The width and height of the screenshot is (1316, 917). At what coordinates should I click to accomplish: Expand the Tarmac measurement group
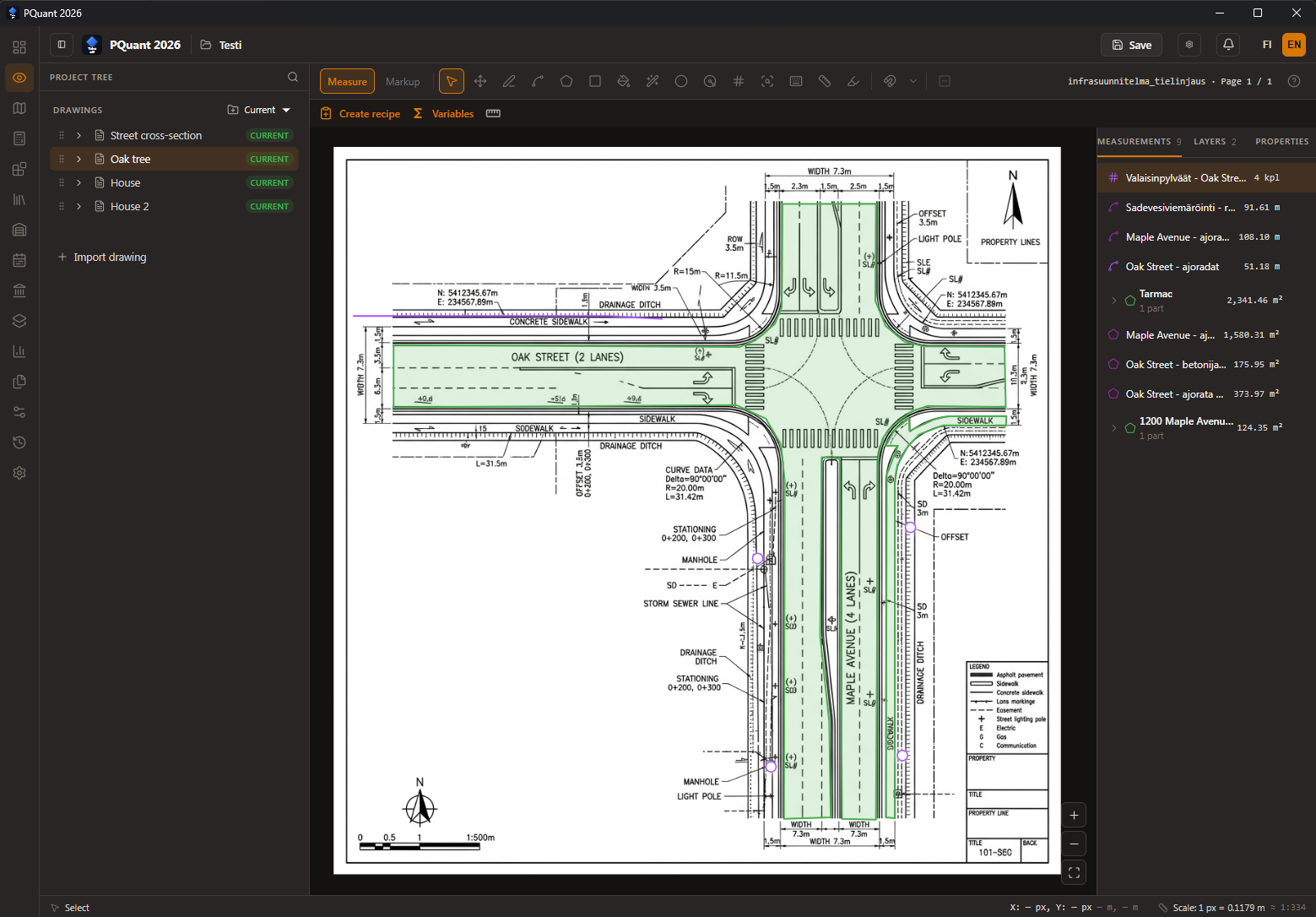point(1113,301)
